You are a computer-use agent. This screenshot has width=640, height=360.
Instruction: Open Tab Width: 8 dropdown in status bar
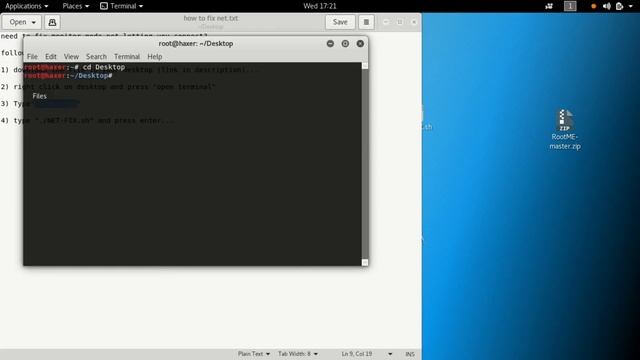tap(298, 354)
